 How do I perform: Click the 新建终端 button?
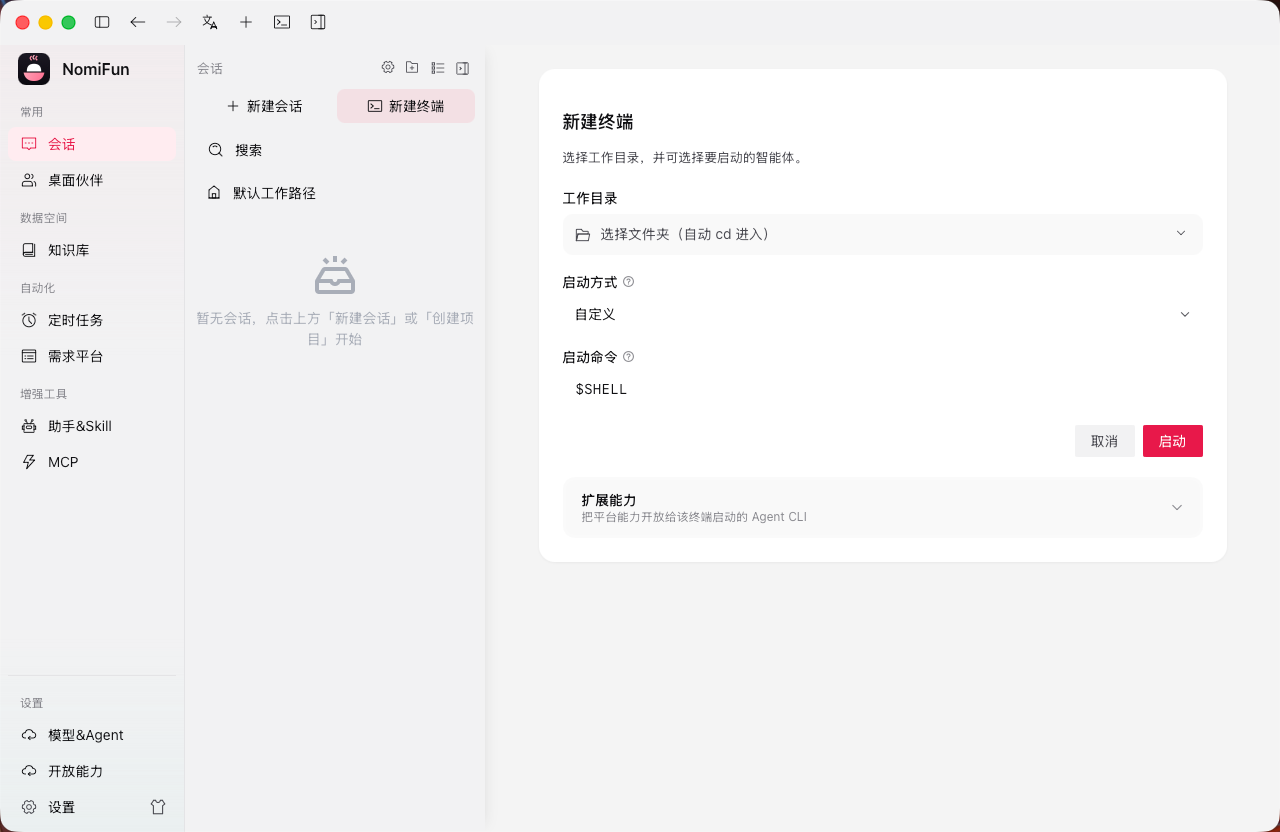[406, 106]
